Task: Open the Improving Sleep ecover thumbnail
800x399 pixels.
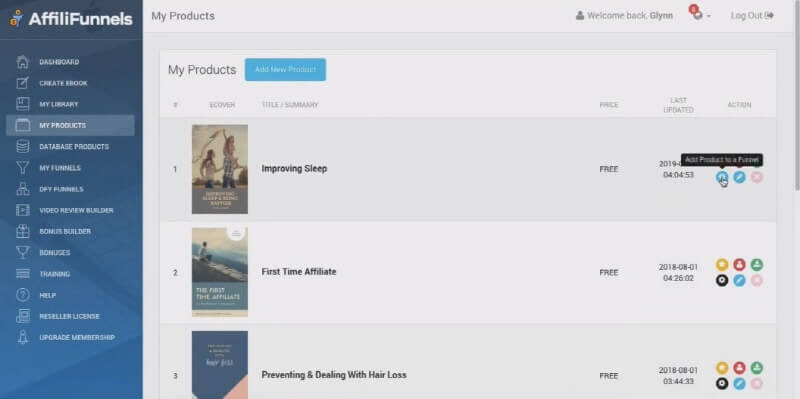Action: point(220,169)
